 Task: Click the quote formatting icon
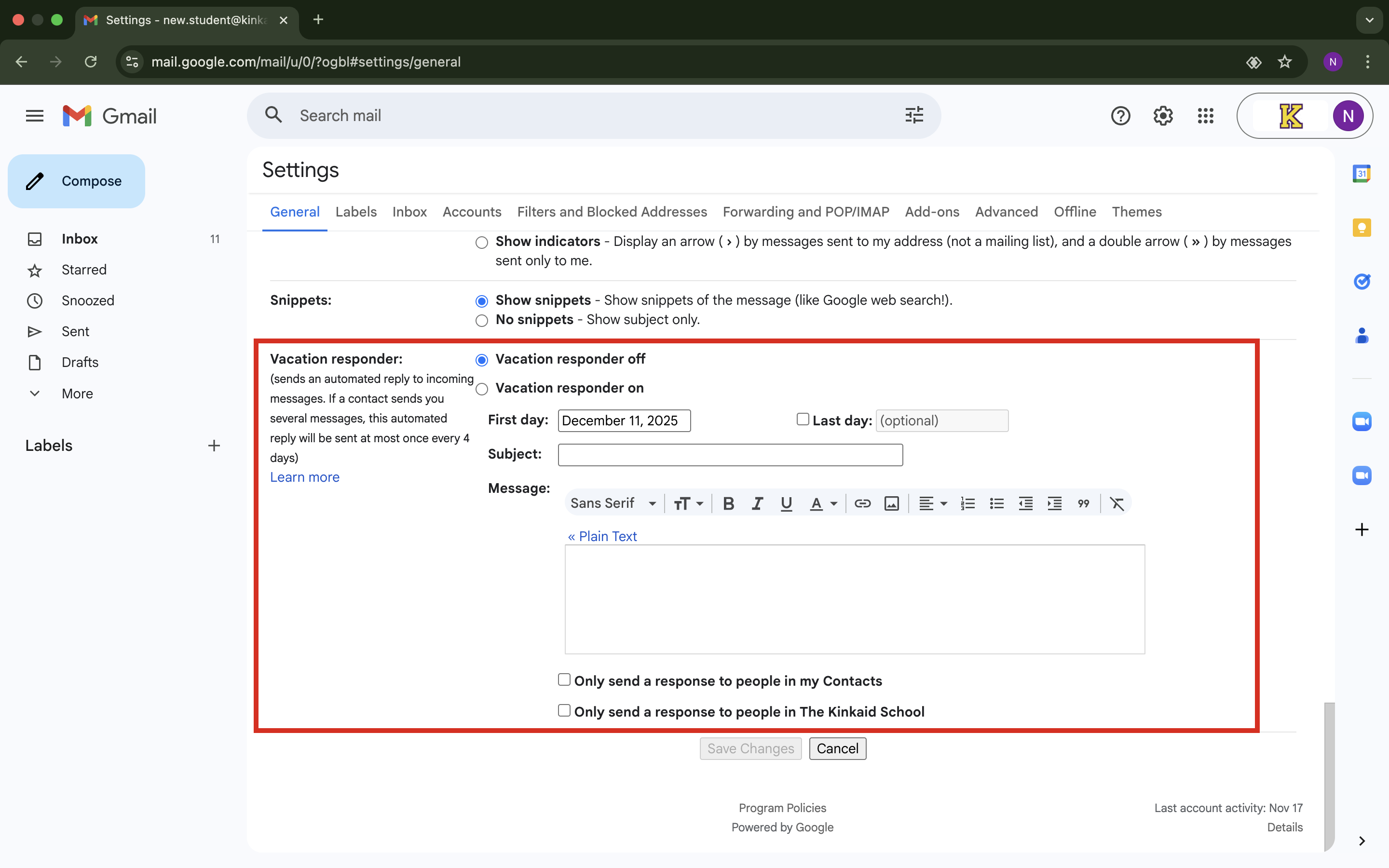[x=1083, y=503]
